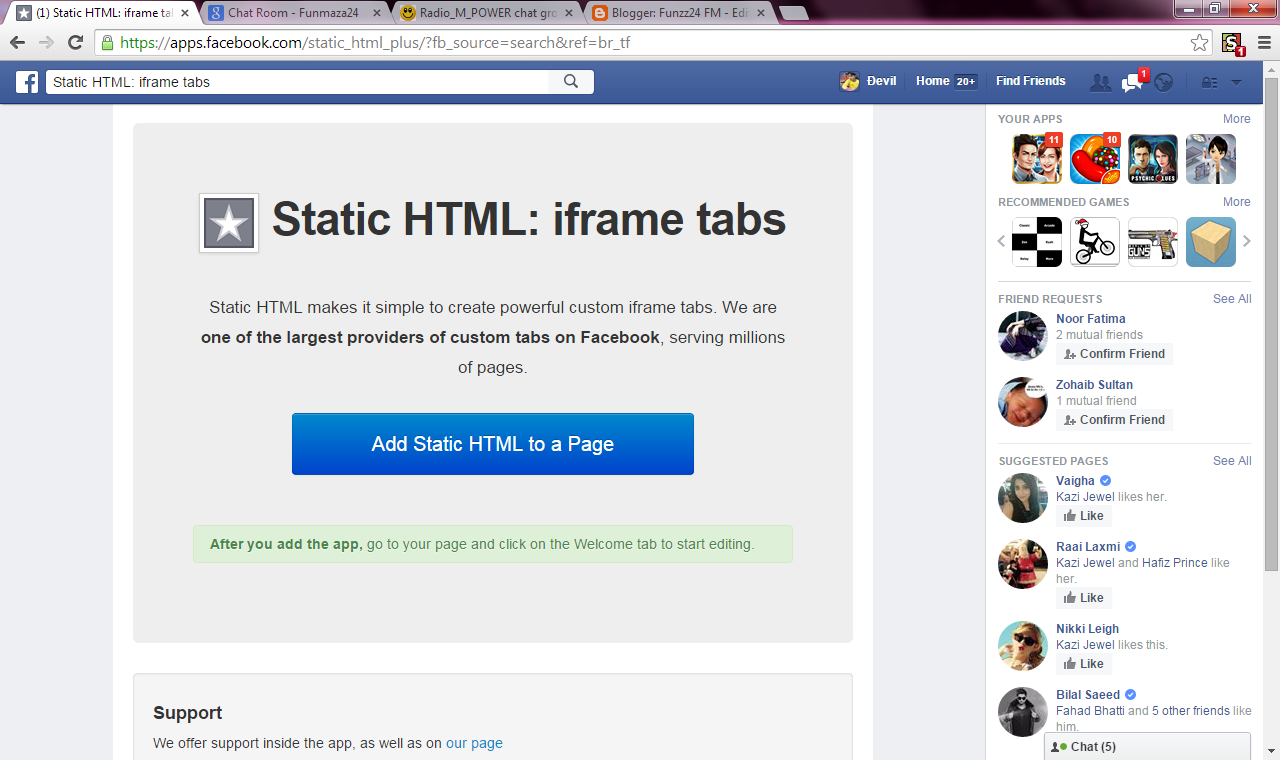Screen dimensions: 1280x760
Task: Click Bilal Saeed's page photo
Action: click(x=1023, y=712)
